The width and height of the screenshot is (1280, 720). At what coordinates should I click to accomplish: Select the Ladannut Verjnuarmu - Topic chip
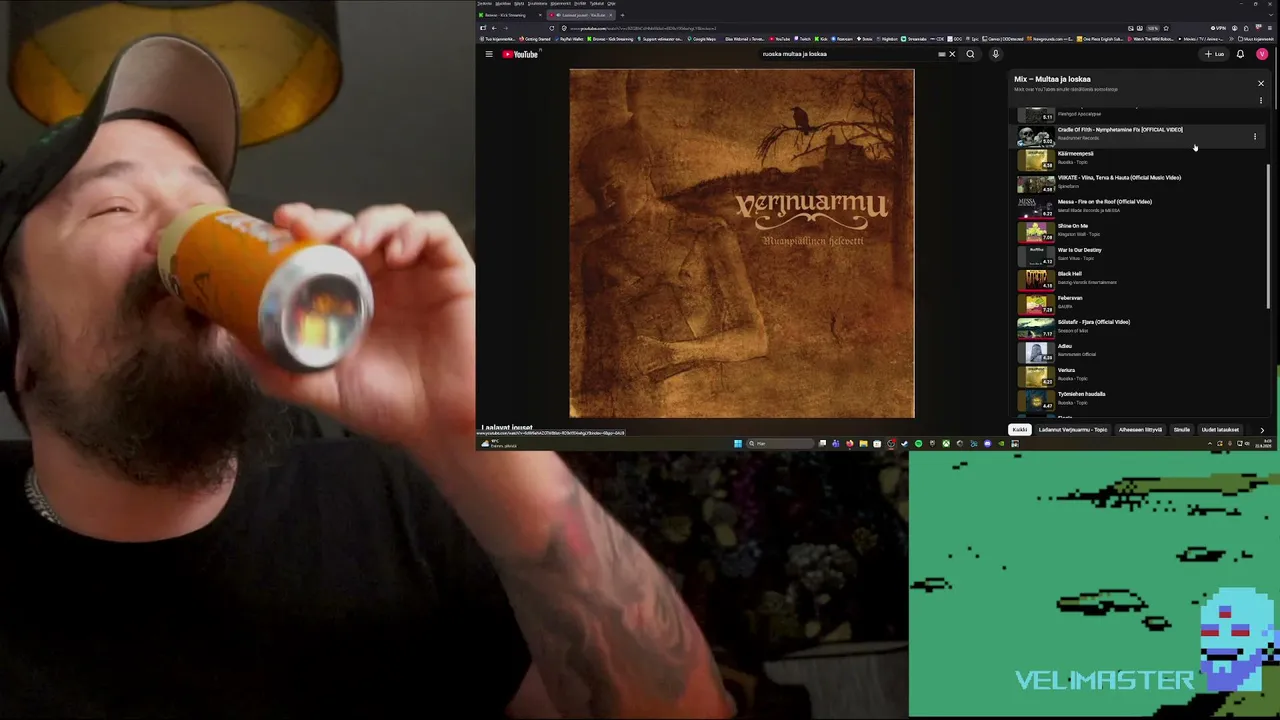[1073, 430]
